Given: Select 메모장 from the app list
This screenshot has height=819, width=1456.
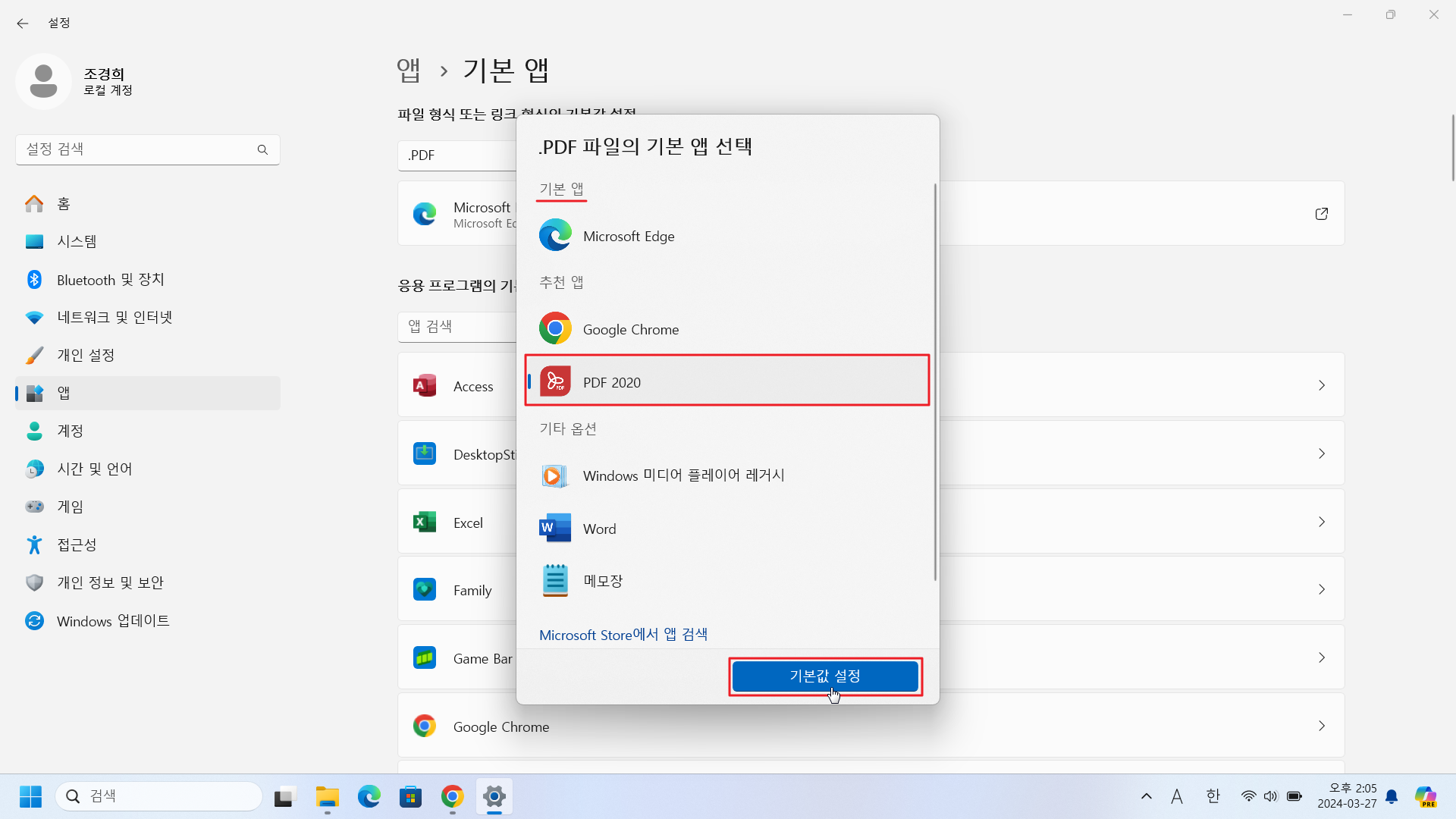Looking at the screenshot, I should 727,581.
